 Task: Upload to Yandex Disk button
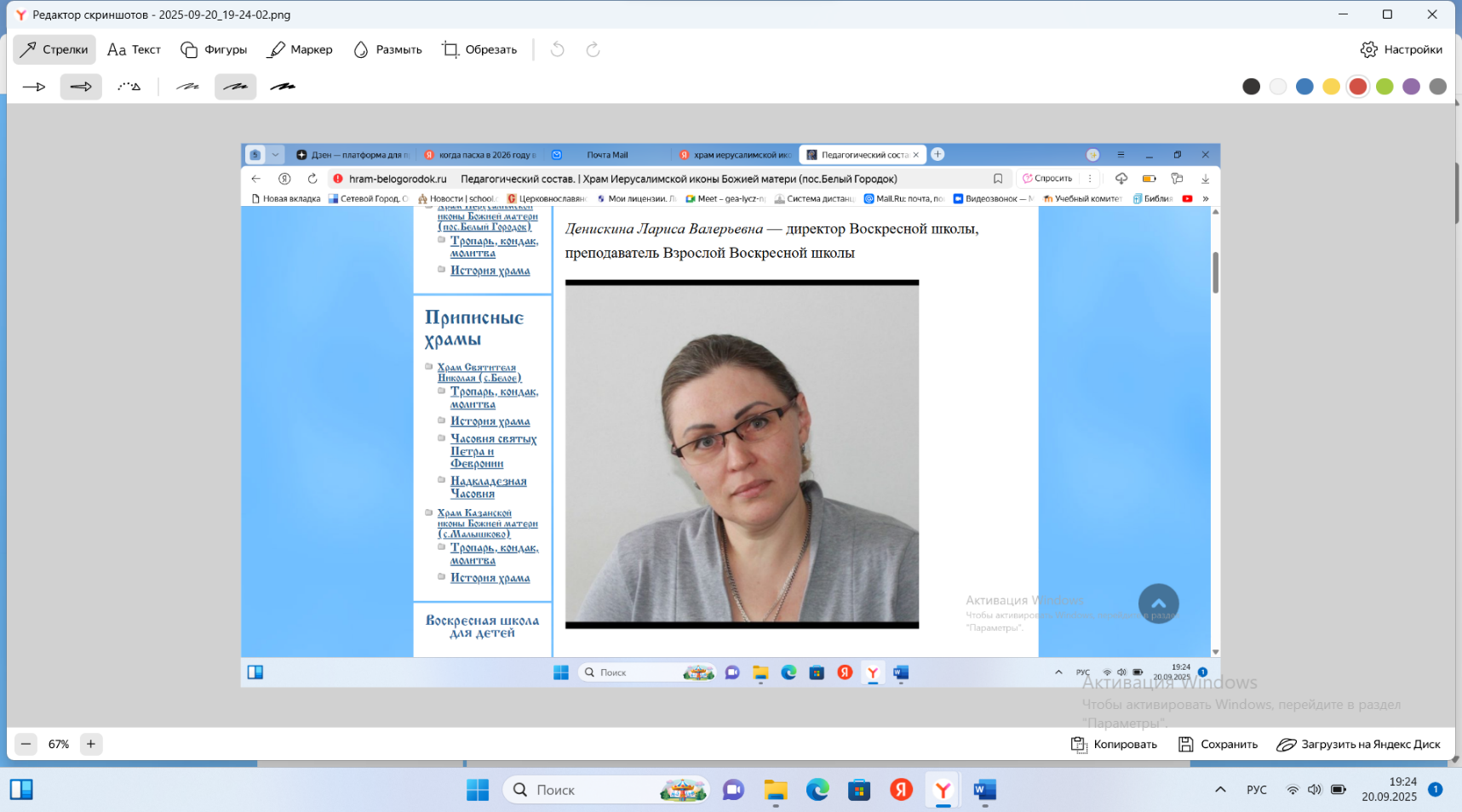coord(1358,744)
